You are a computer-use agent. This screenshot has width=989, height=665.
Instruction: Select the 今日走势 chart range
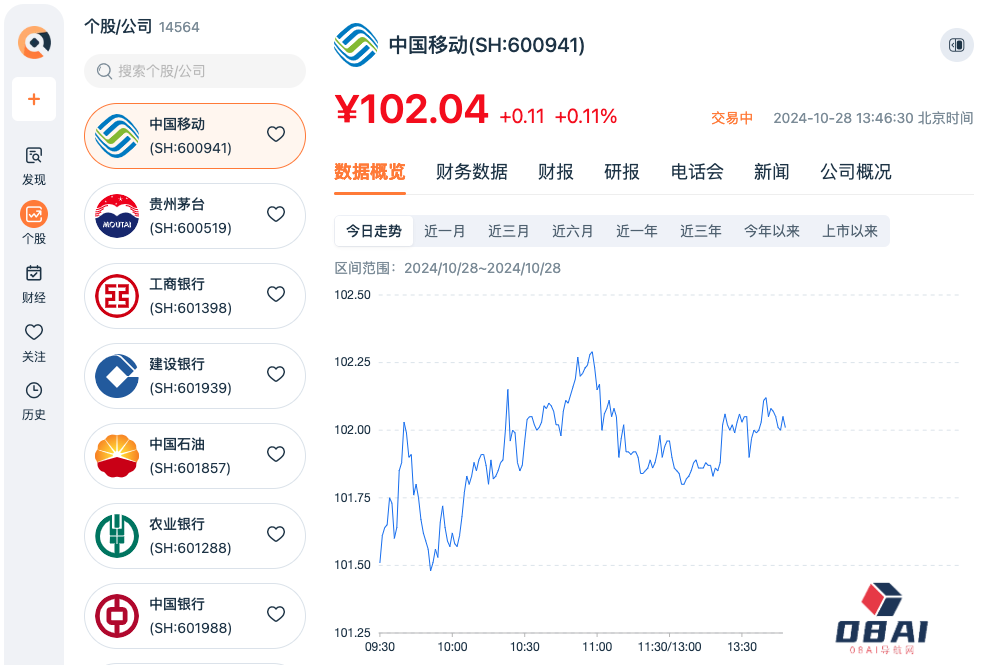click(374, 231)
